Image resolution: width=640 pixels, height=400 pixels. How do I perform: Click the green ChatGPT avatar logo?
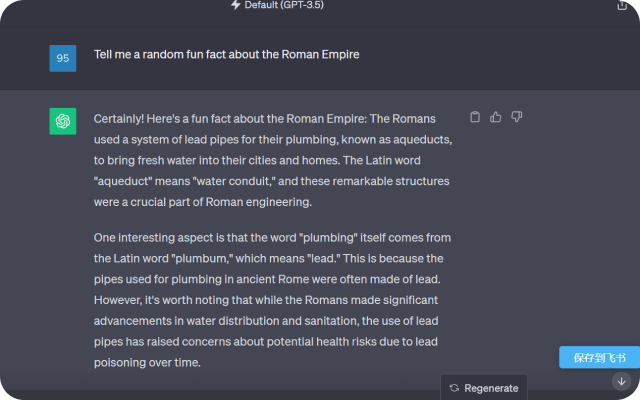[62, 121]
